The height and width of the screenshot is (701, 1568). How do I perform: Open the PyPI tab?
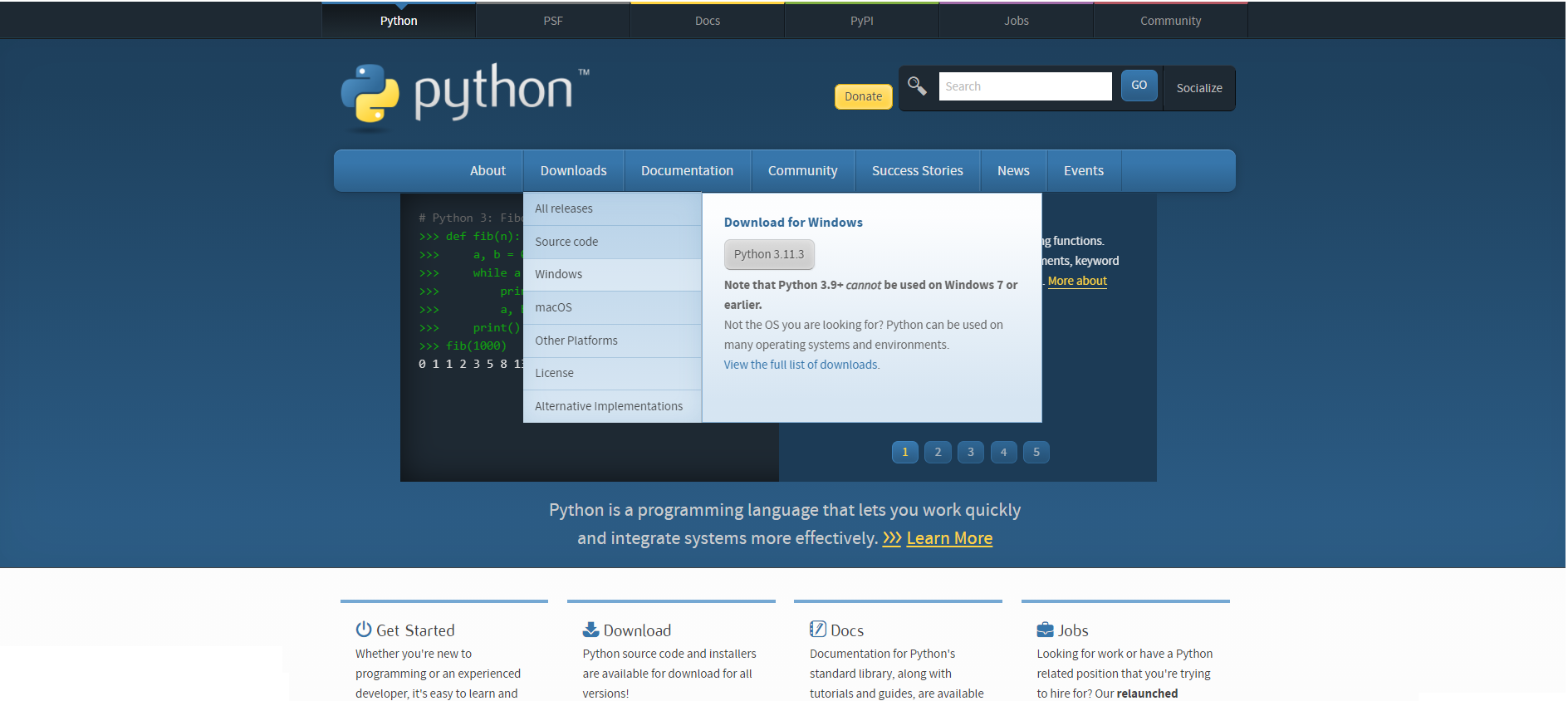(x=862, y=21)
